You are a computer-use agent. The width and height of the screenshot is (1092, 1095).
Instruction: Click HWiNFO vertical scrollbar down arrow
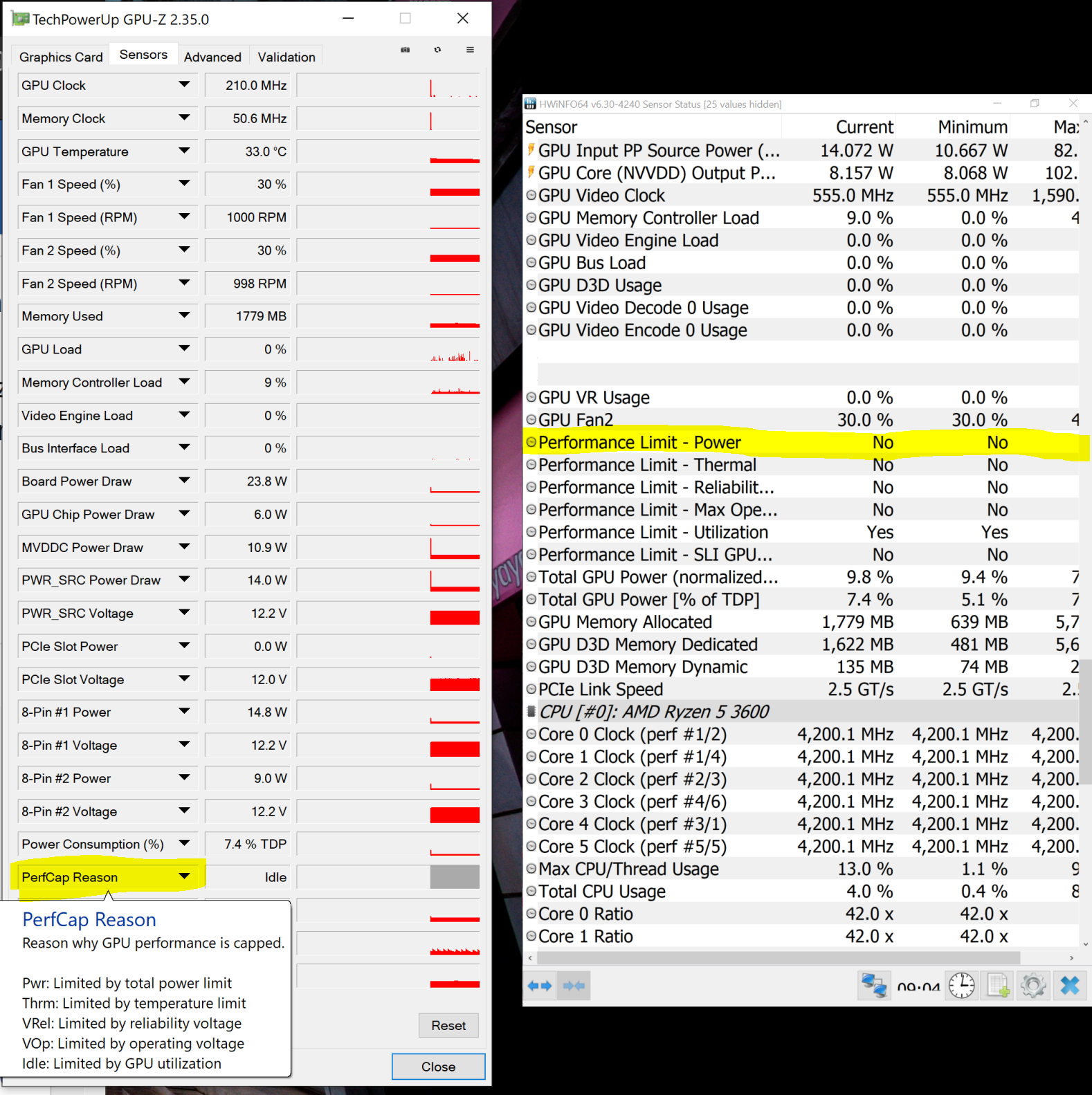pyautogui.click(x=1085, y=944)
